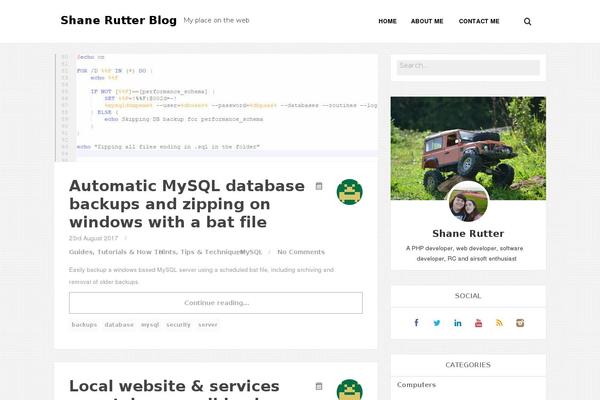Select the database tag
The height and width of the screenshot is (400, 600).
click(119, 325)
